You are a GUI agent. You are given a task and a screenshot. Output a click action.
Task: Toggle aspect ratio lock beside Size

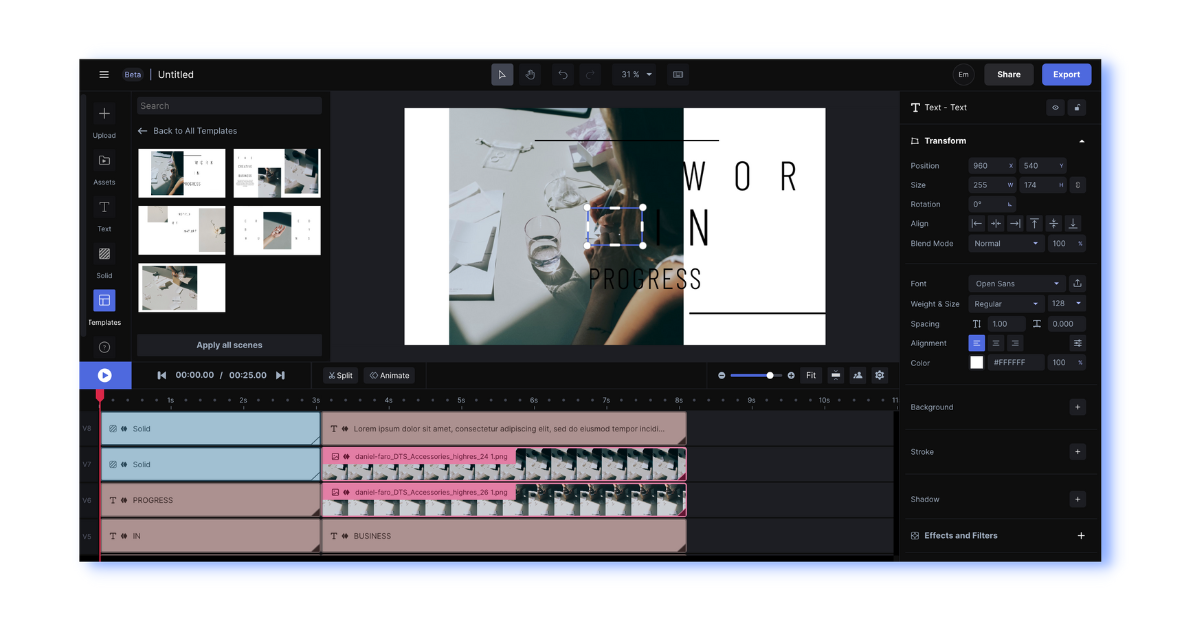[1077, 185]
